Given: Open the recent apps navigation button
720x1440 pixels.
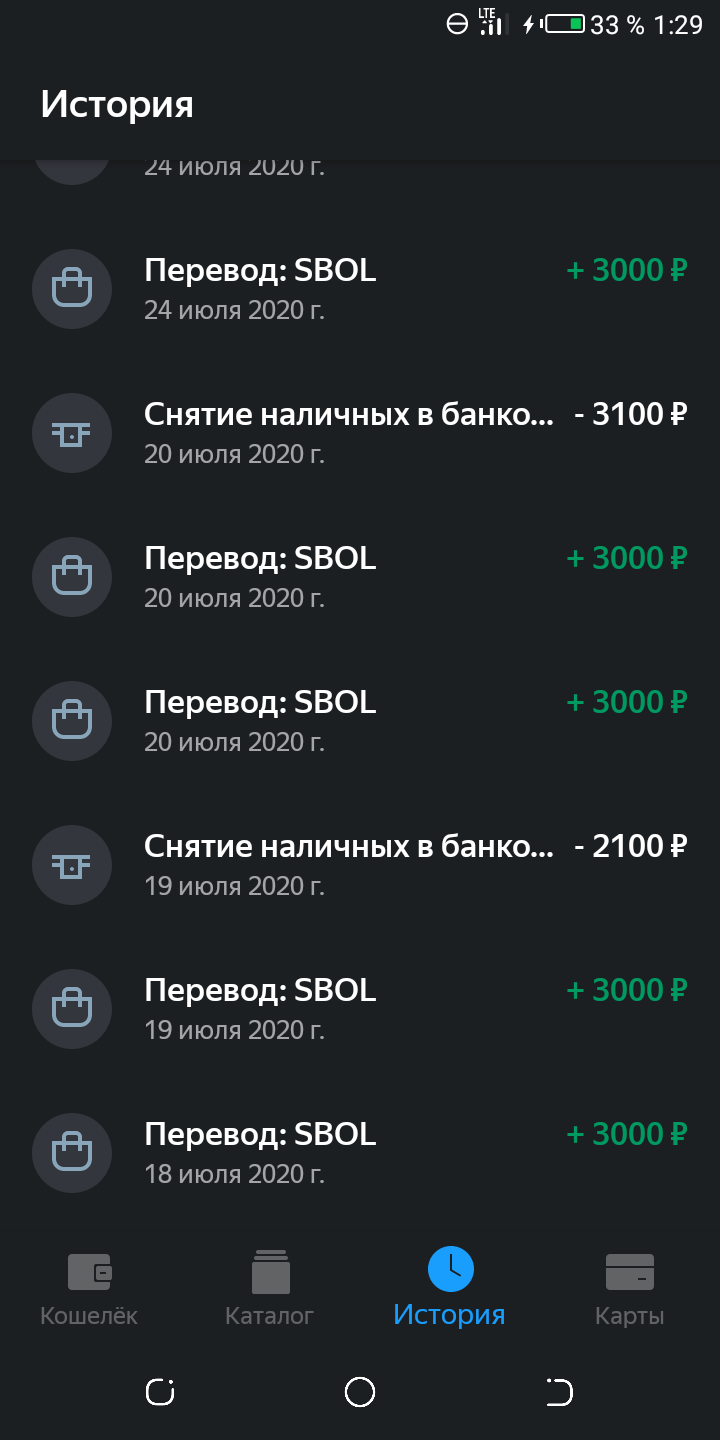Looking at the screenshot, I should point(160,1391).
